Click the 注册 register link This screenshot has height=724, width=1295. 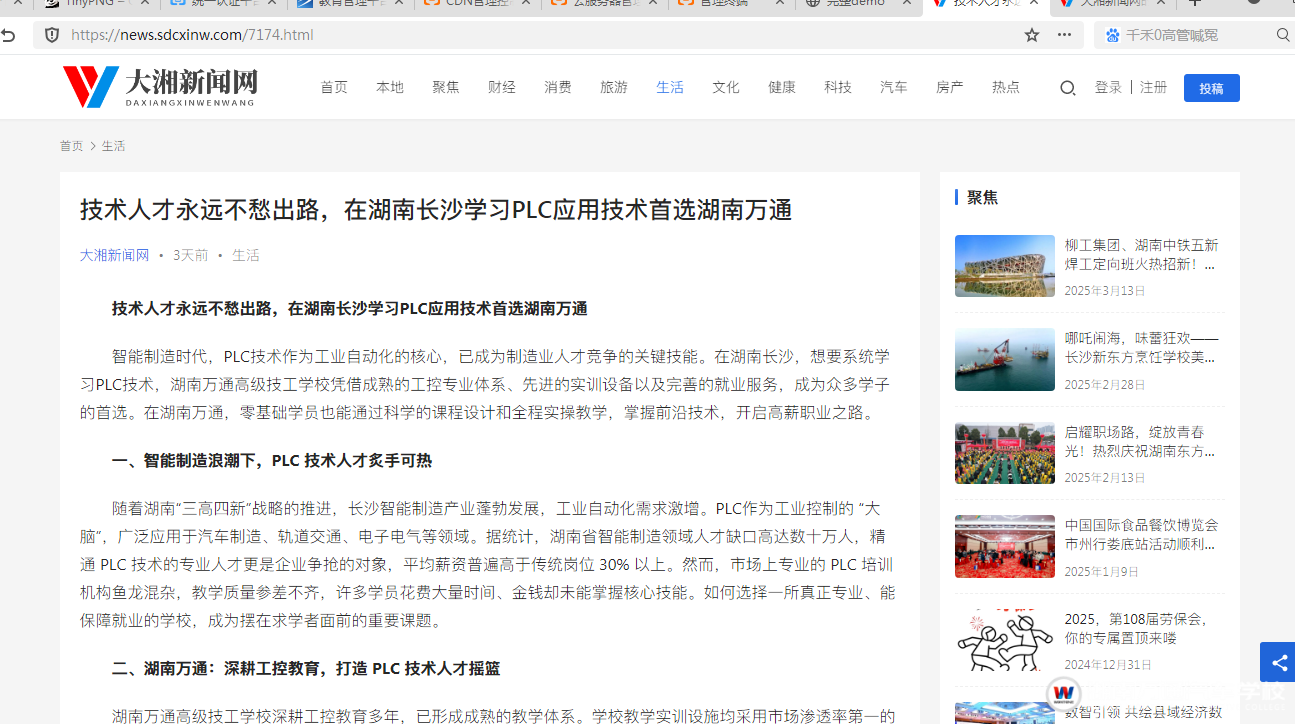click(x=1153, y=88)
